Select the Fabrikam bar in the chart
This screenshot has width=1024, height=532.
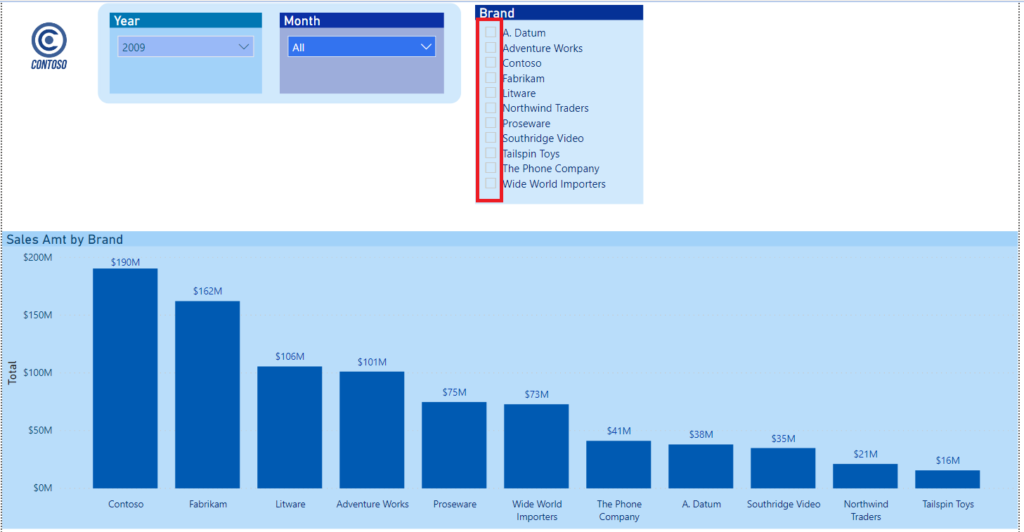tap(208, 395)
